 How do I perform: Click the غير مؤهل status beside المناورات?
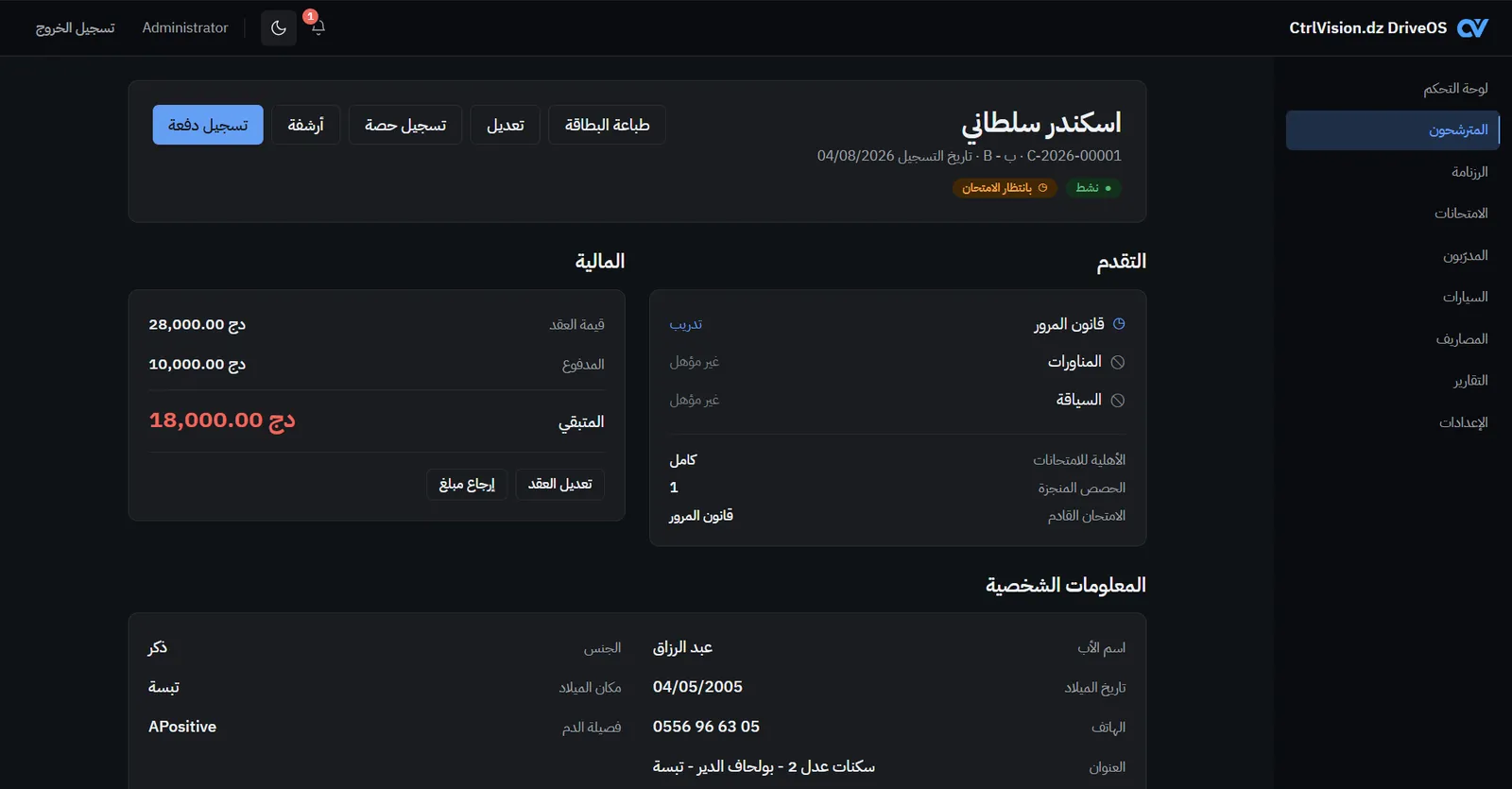(695, 362)
